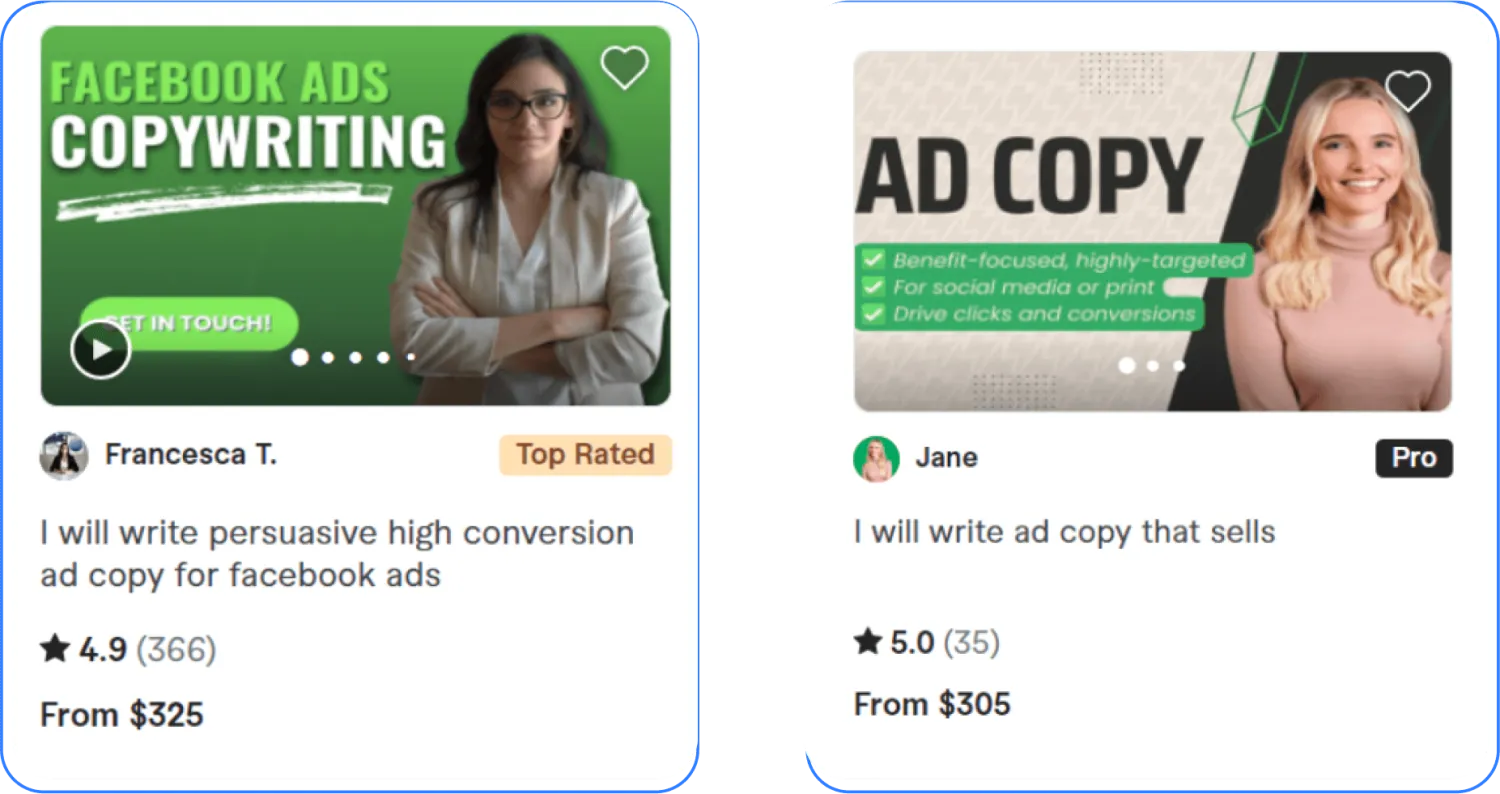Viewport: 1500px width, 794px height.
Task: Favorite Francesca's gig with the heart icon
Action: [x=624, y=68]
